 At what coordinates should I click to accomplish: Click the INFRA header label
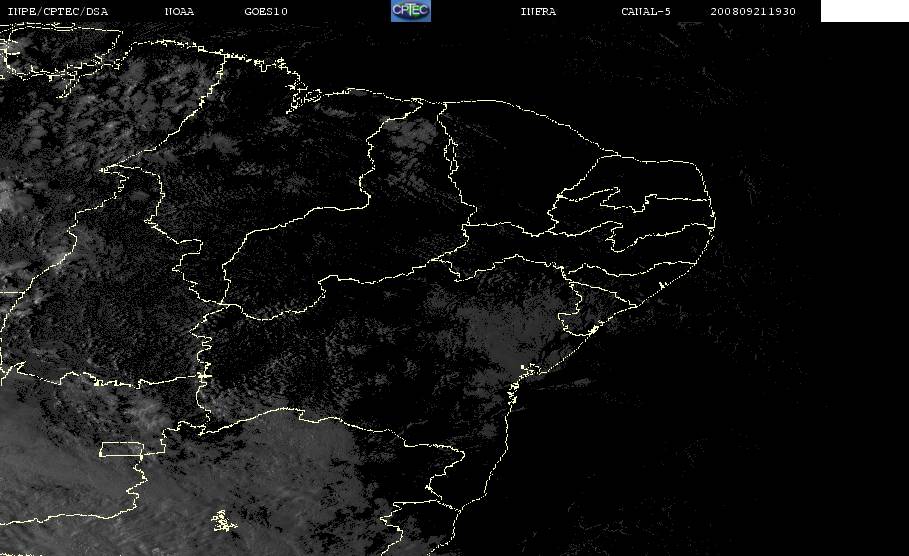click(x=538, y=12)
